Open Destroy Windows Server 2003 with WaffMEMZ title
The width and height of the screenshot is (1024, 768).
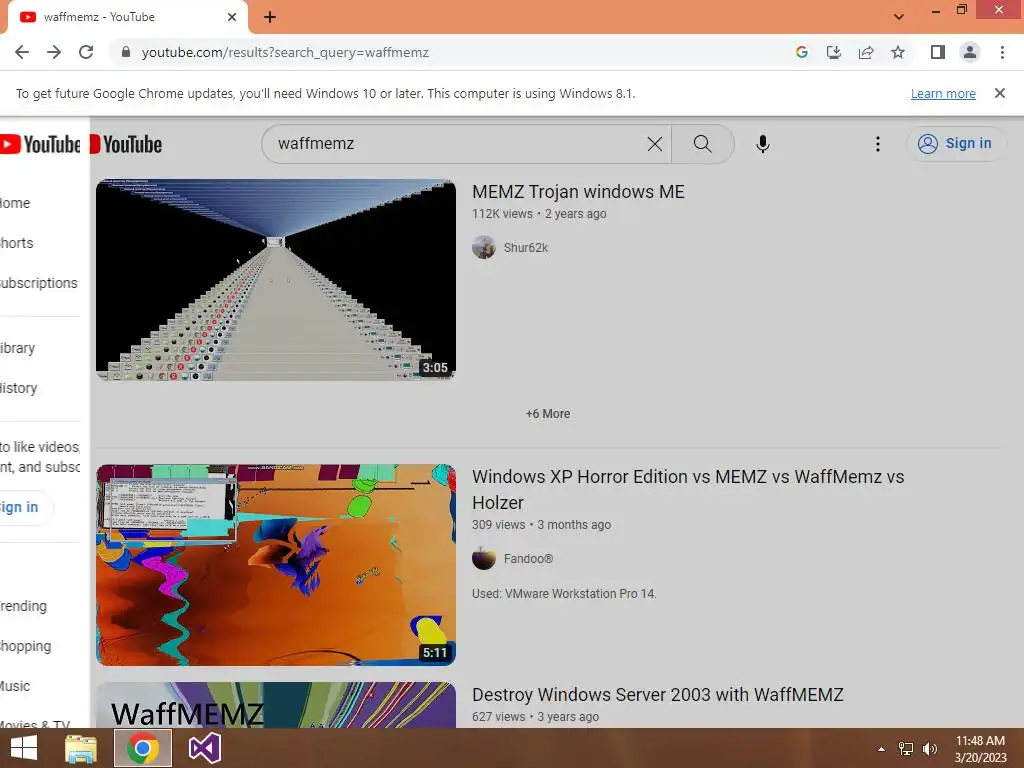click(658, 695)
